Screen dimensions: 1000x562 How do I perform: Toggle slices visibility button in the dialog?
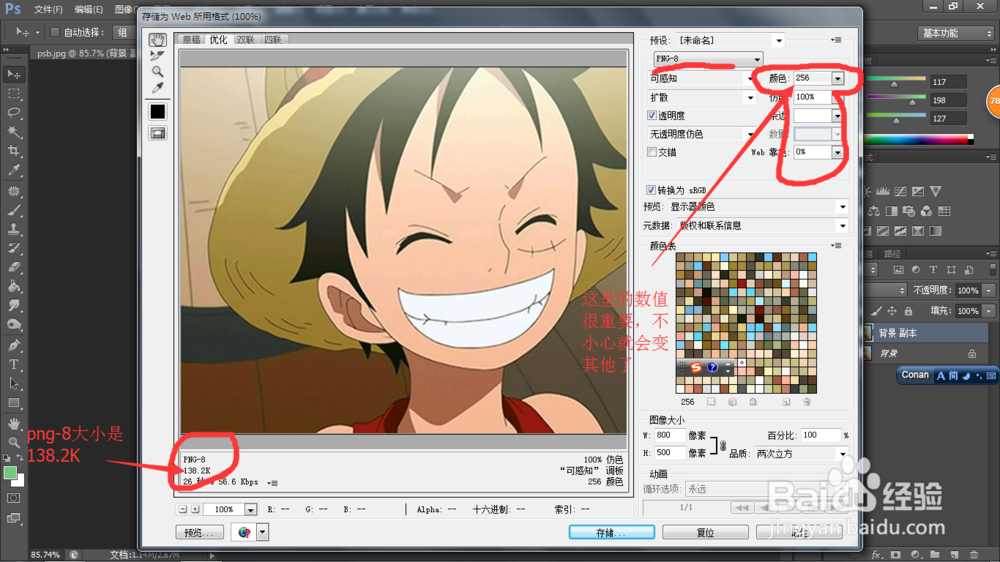coord(158,133)
